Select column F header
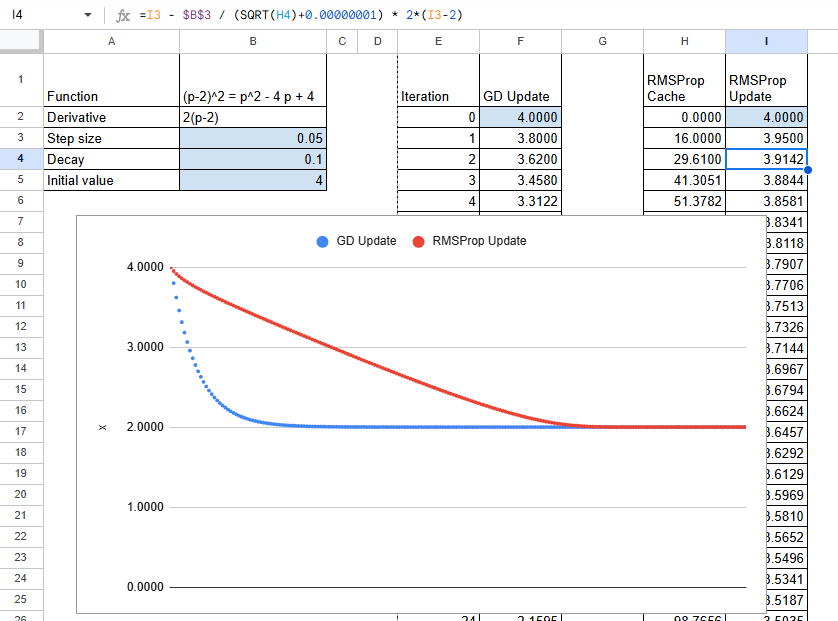The width and height of the screenshot is (838, 621). (521, 41)
